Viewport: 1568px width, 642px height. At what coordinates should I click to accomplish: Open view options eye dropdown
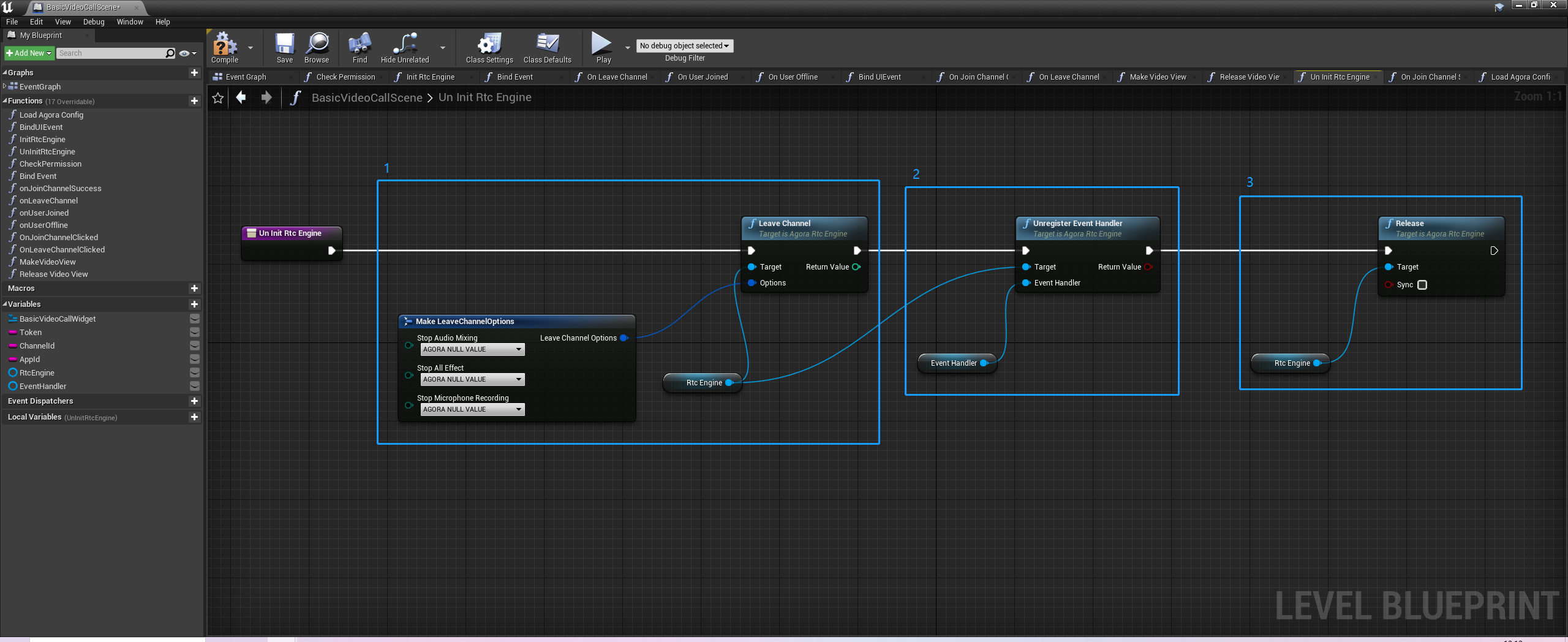187,53
